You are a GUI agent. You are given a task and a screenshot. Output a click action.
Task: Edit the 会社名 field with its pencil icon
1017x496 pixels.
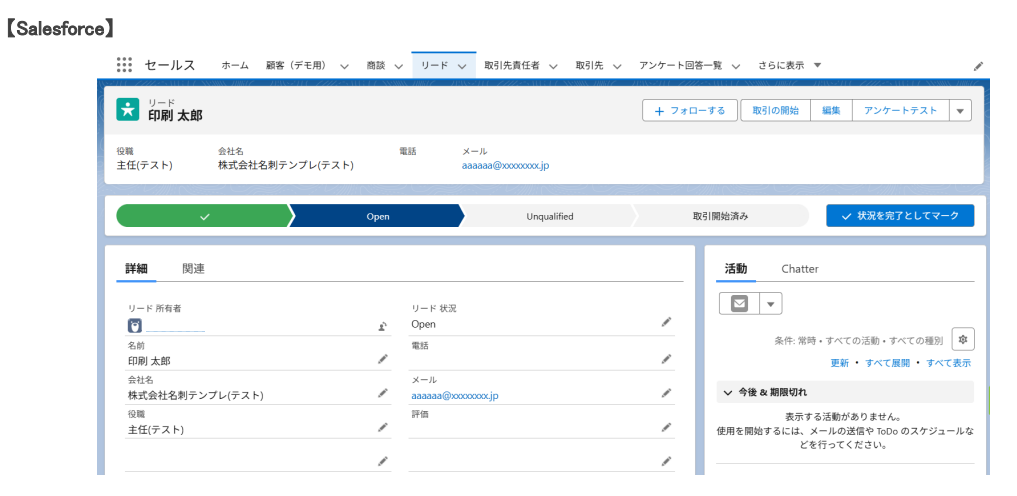click(x=383, y=392)
